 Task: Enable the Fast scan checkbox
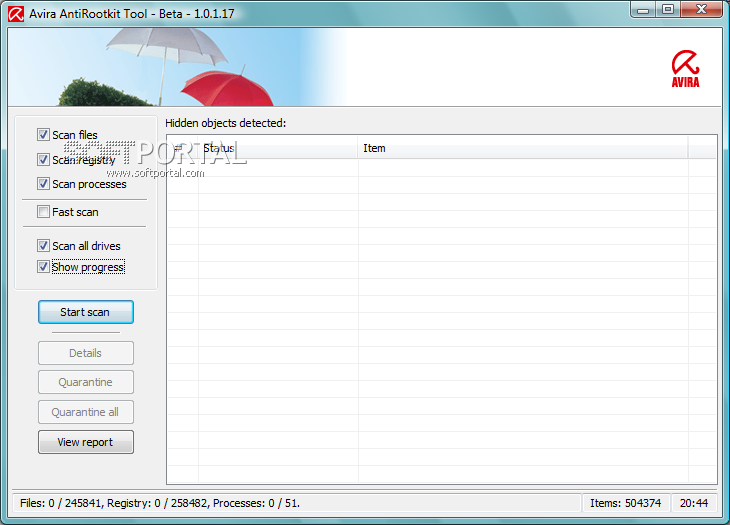click(x=43, y=212)
